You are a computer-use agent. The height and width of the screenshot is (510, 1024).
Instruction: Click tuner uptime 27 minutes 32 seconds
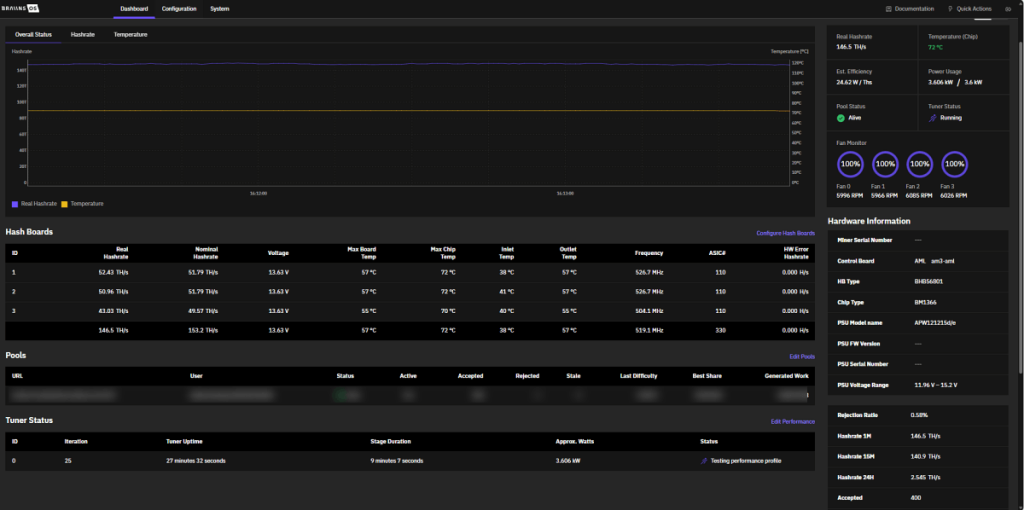coord(196,461)
